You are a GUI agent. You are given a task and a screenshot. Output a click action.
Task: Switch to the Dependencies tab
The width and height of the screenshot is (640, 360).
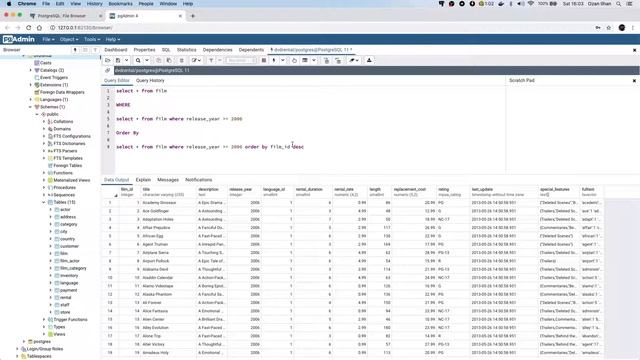pos(218,50)
